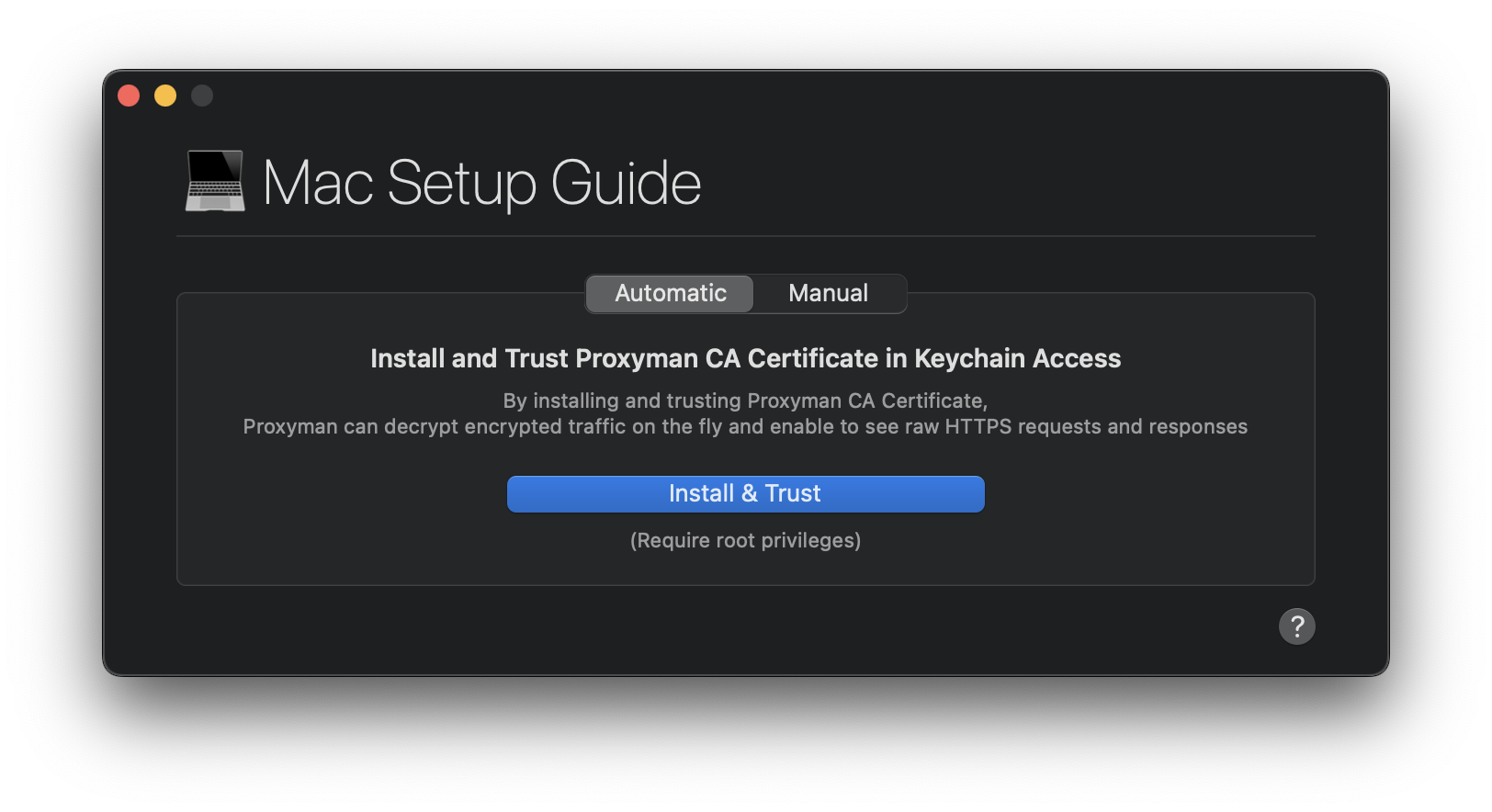Choose Automatic in the segmented control
The width and height of the screenshot is (1492, 812).
click(x=669, y=293)
